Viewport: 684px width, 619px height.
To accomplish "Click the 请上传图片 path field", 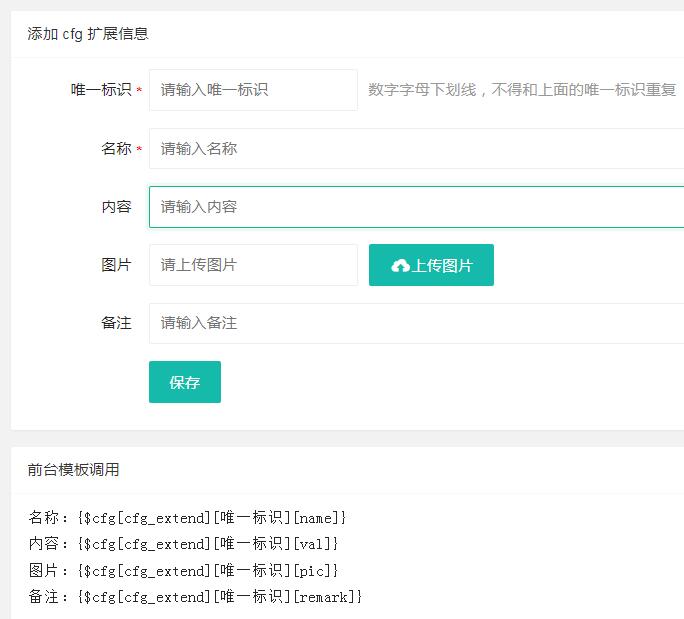I will pos(253,265).
